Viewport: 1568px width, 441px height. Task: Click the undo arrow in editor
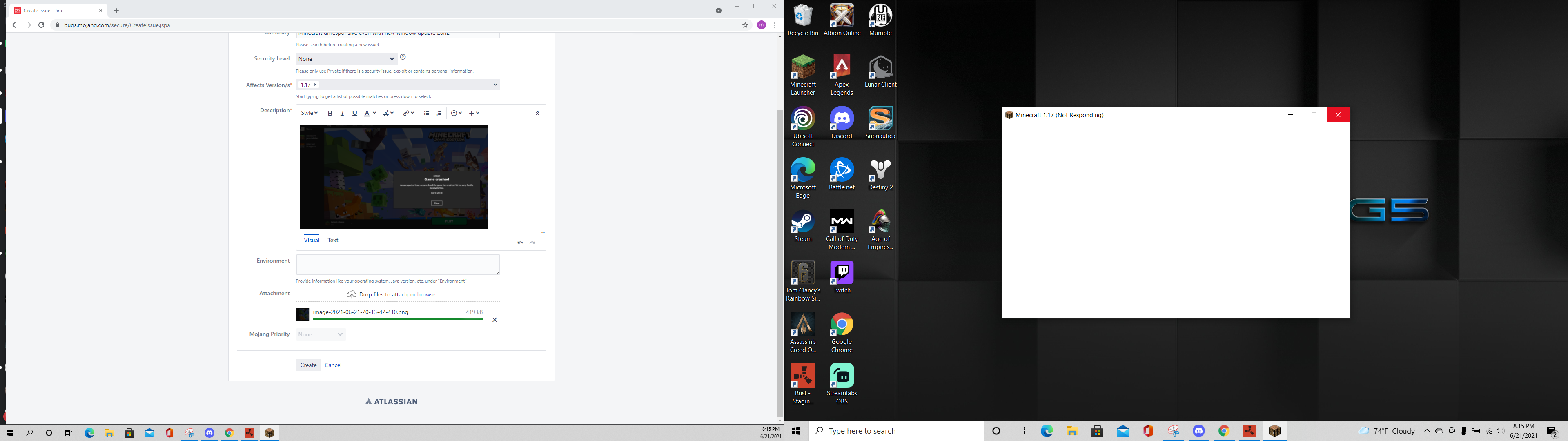point(520,243)
